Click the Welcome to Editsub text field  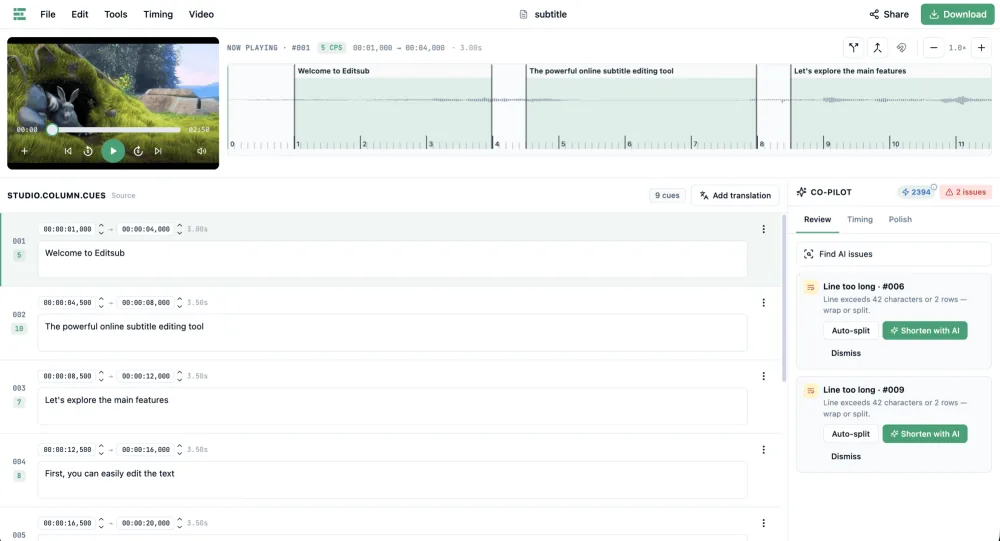[392, 259]
